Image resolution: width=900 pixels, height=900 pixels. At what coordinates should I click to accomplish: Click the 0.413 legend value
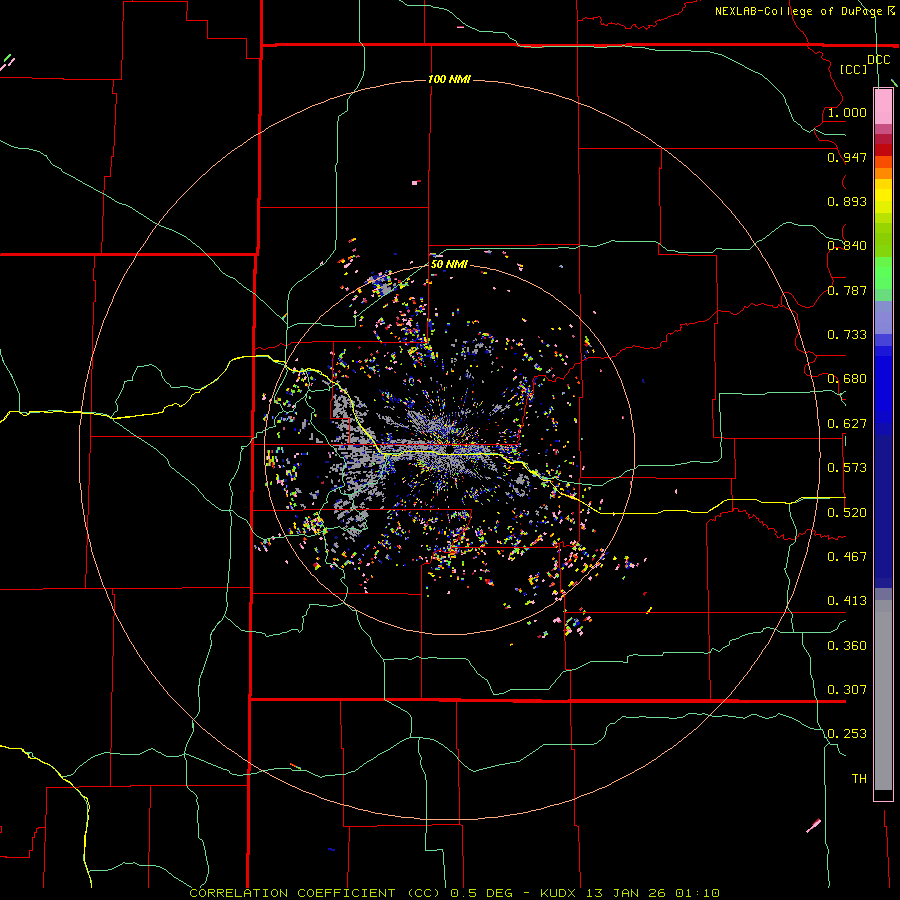click(847, 601)
